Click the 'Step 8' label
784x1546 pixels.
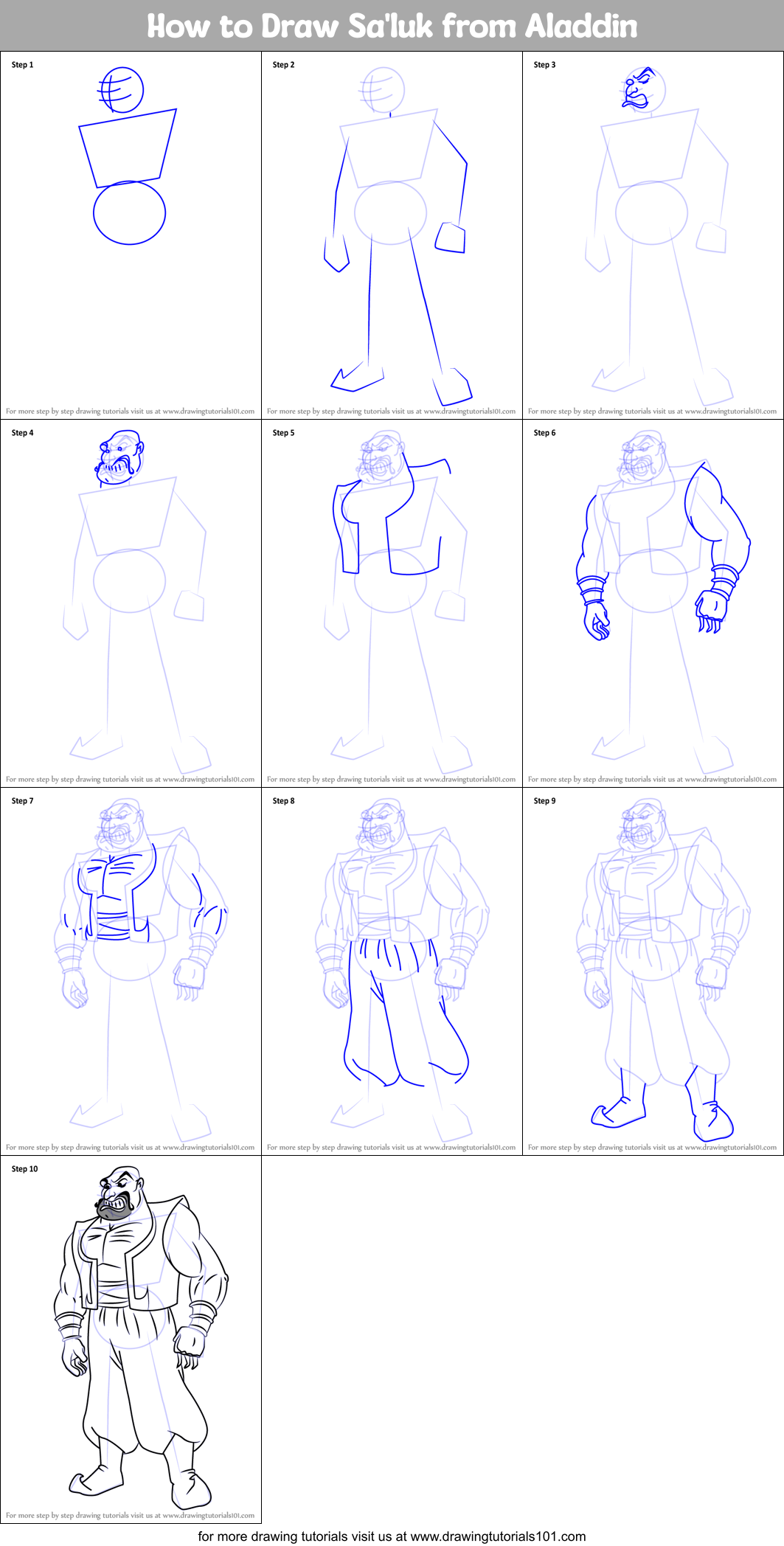coord(283,801)
